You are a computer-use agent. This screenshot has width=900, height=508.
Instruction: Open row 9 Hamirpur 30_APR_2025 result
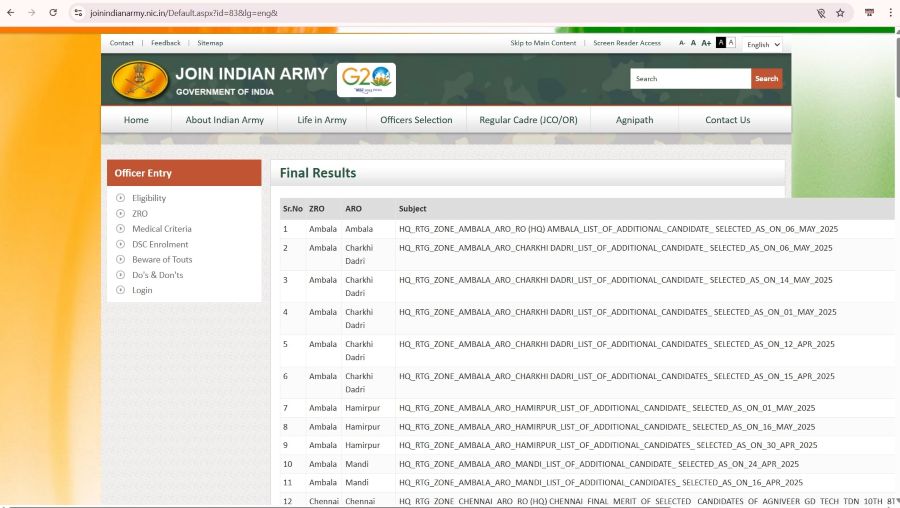(x=608, y=445)
